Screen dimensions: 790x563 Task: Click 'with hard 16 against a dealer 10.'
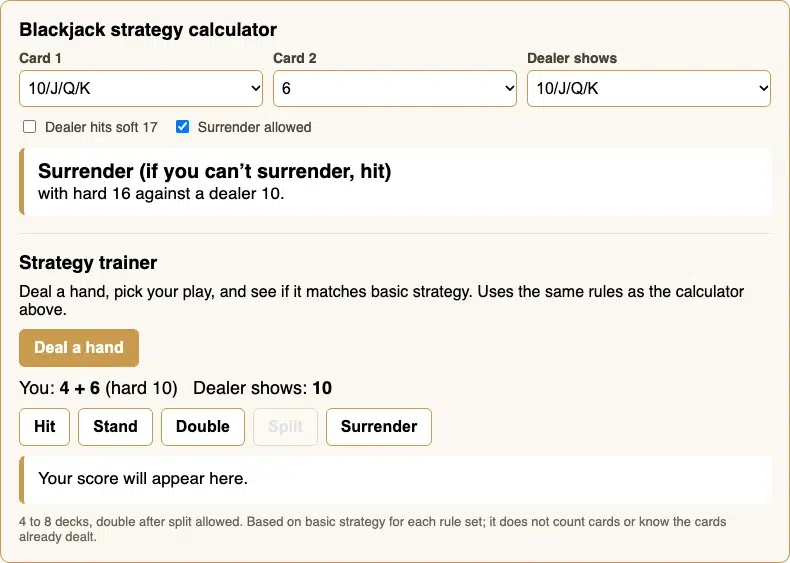click(x=161, y=194)
